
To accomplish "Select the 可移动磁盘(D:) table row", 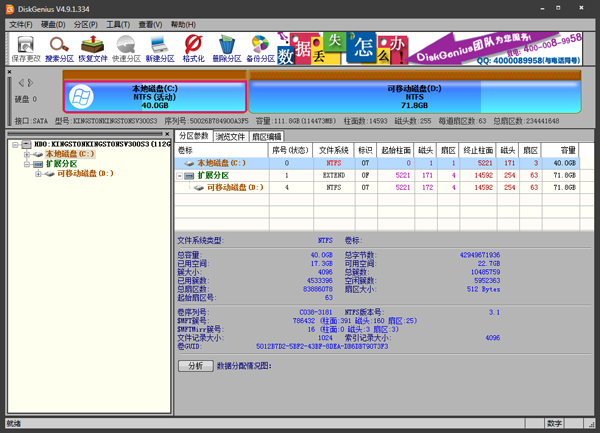I will 377,188.
